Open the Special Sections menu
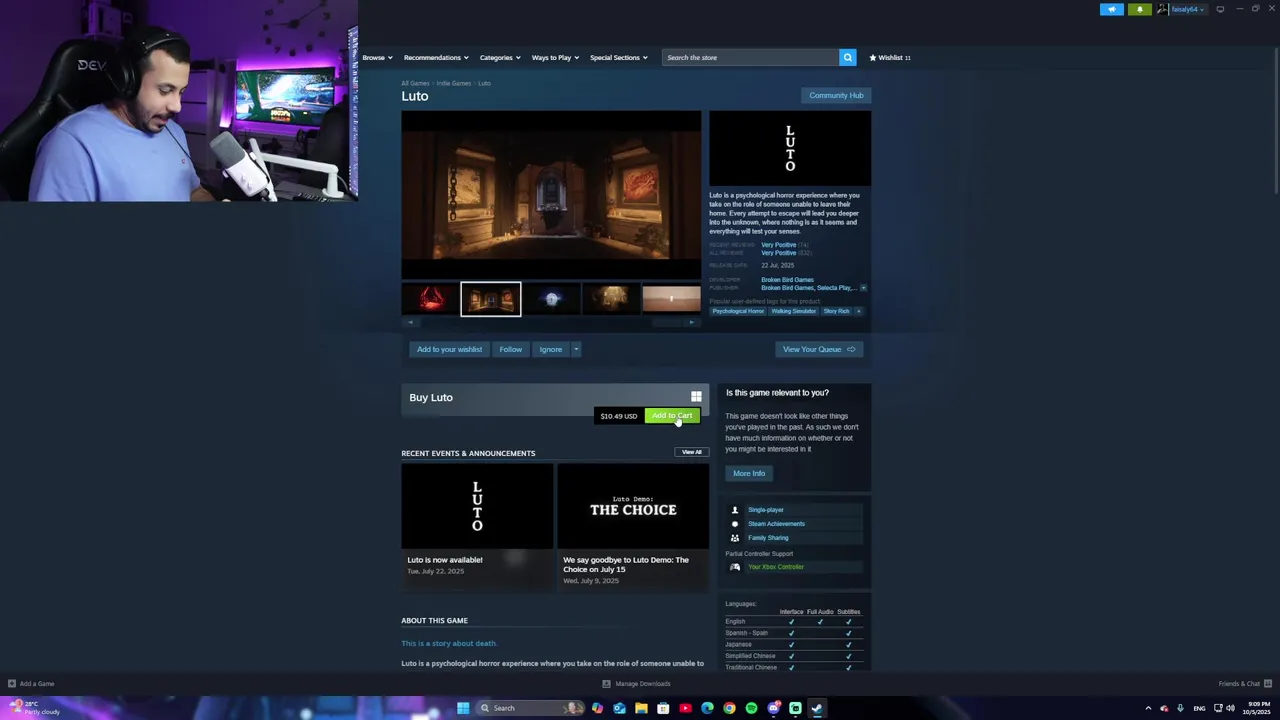 [x=618, y=57]
